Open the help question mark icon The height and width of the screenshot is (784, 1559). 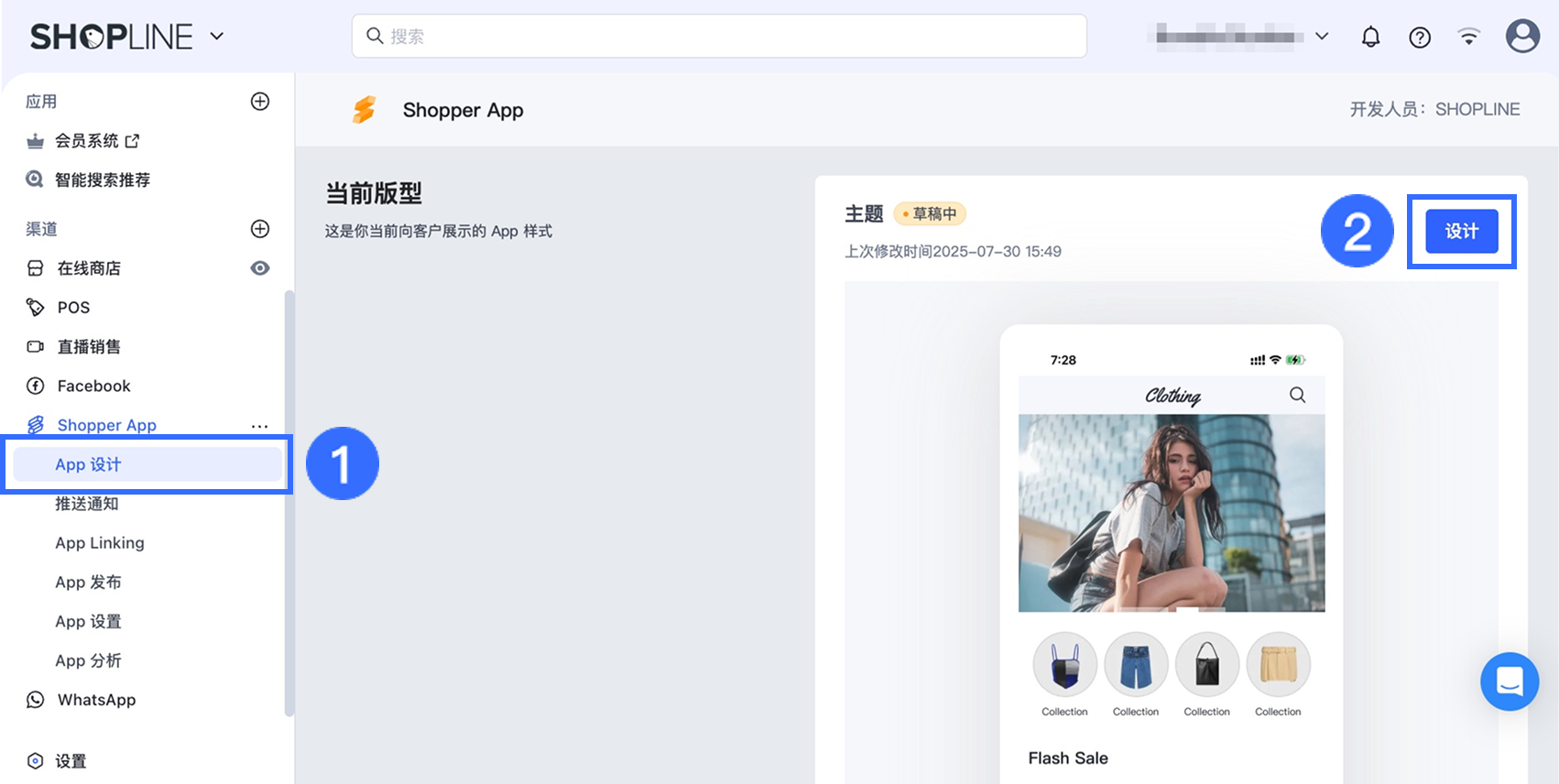[1420, 38]
